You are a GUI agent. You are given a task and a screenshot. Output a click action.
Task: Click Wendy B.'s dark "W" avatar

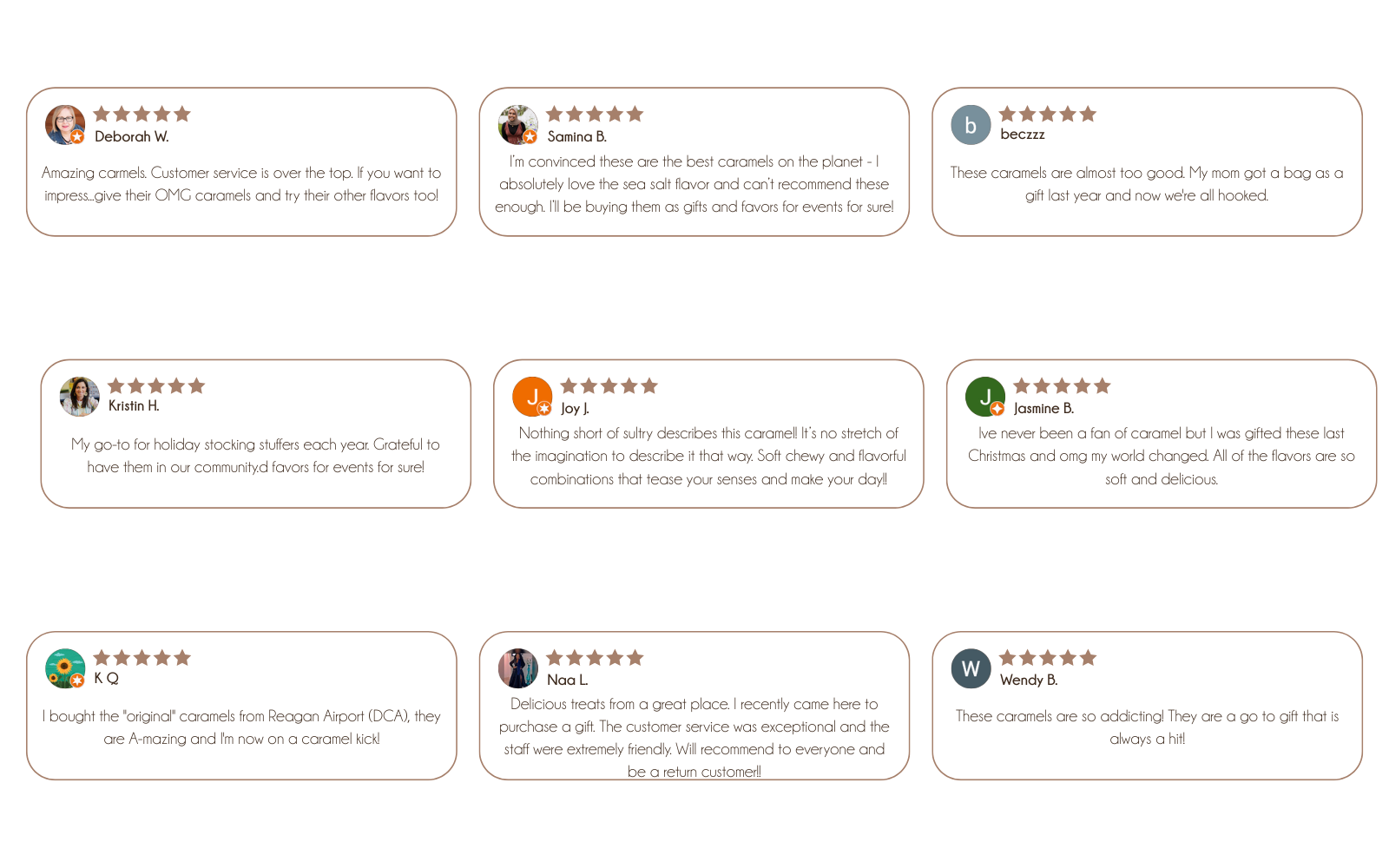[971, 668]
